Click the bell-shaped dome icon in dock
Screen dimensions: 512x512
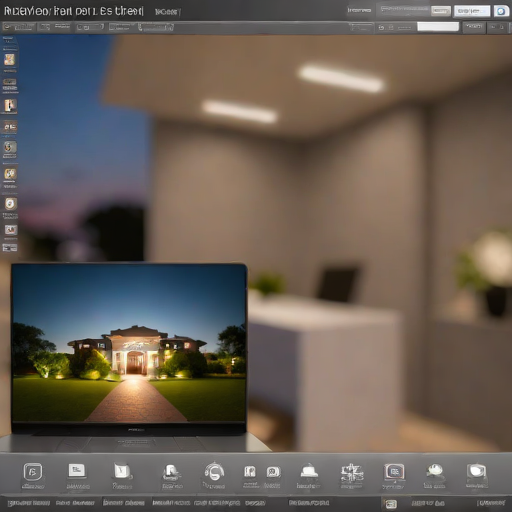[x=309, y=471]
